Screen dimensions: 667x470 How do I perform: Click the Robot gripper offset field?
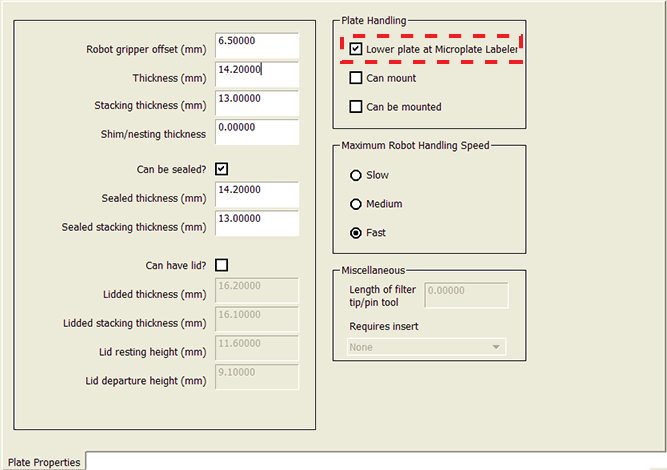[257, 46]
